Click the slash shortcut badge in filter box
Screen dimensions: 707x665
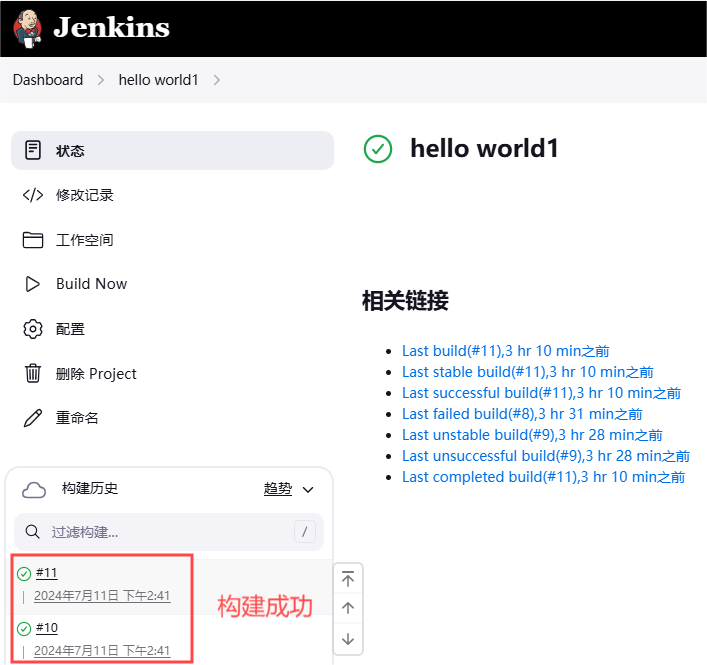click(305, 532)
